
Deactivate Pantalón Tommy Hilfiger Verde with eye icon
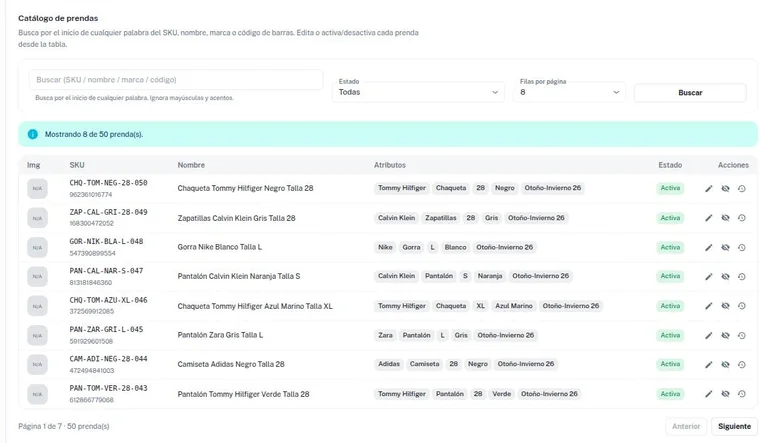[725, 394]
